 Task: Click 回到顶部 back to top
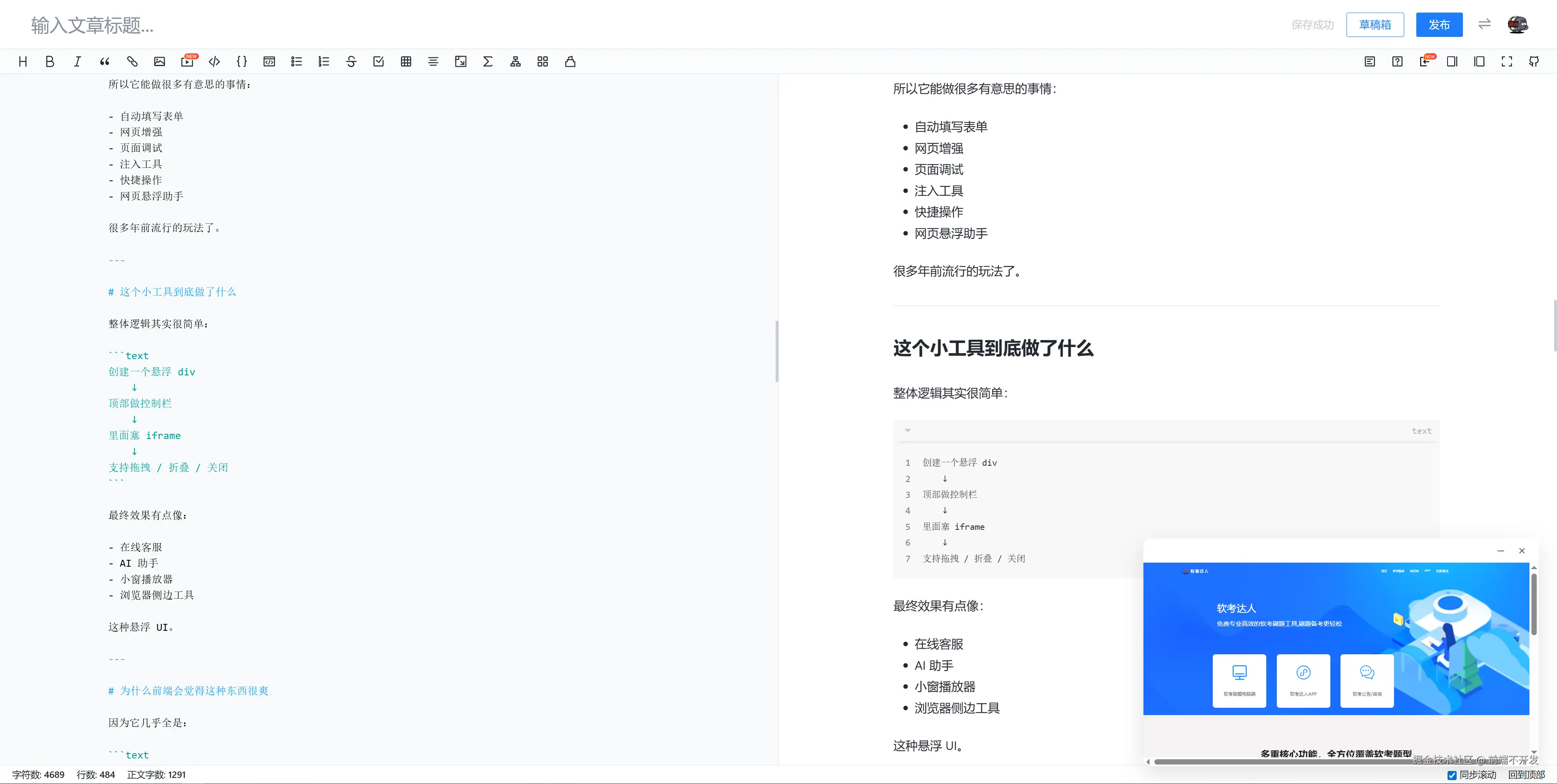coord(1526,775)
